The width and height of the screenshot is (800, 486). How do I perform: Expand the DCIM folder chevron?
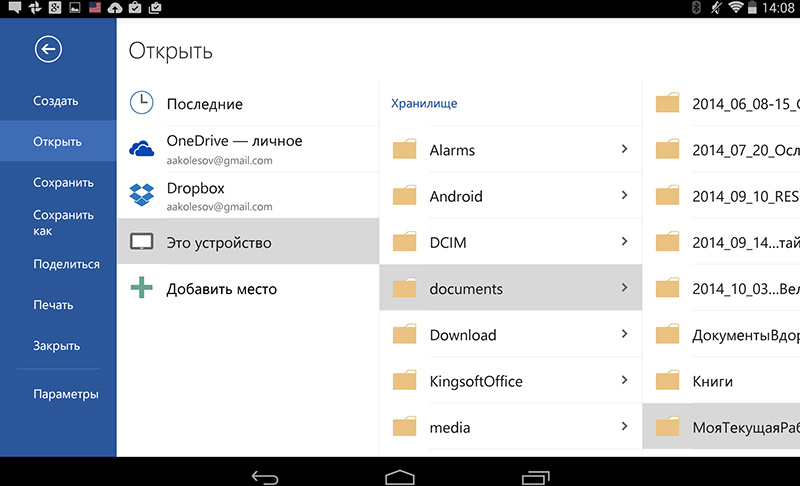(x=624, y=242)
